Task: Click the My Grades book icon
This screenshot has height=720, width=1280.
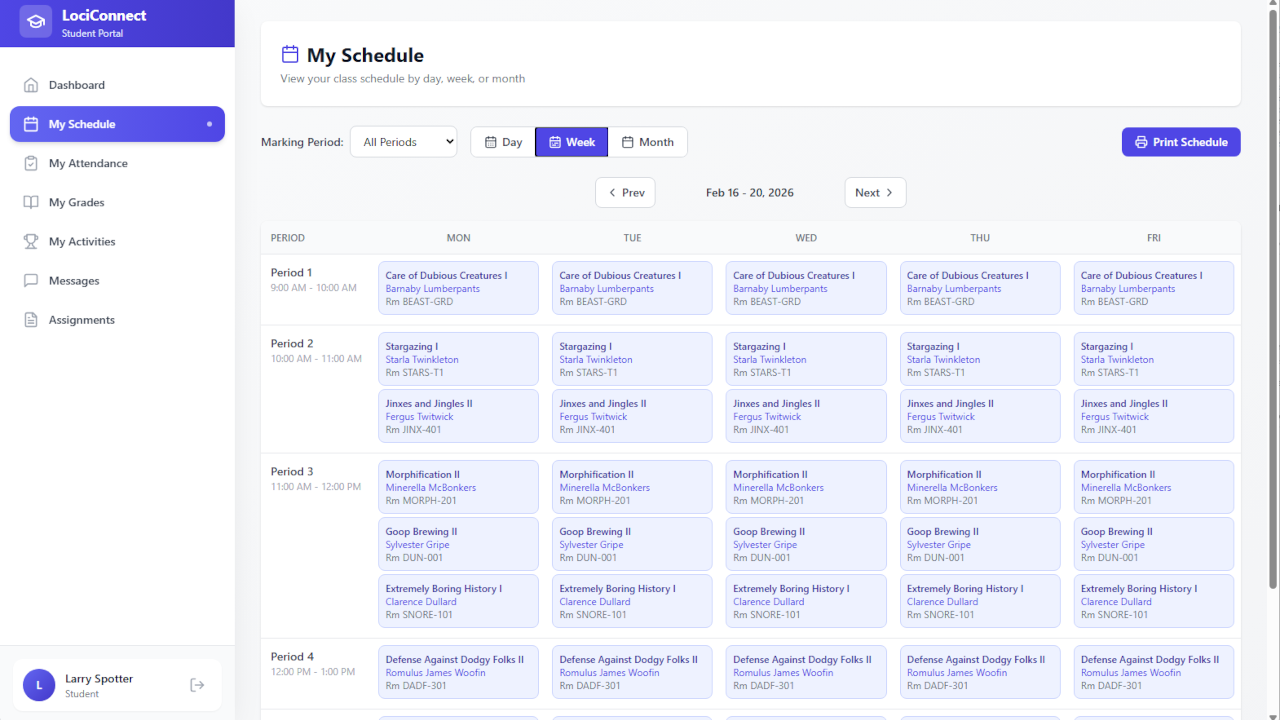Action: 31,202
